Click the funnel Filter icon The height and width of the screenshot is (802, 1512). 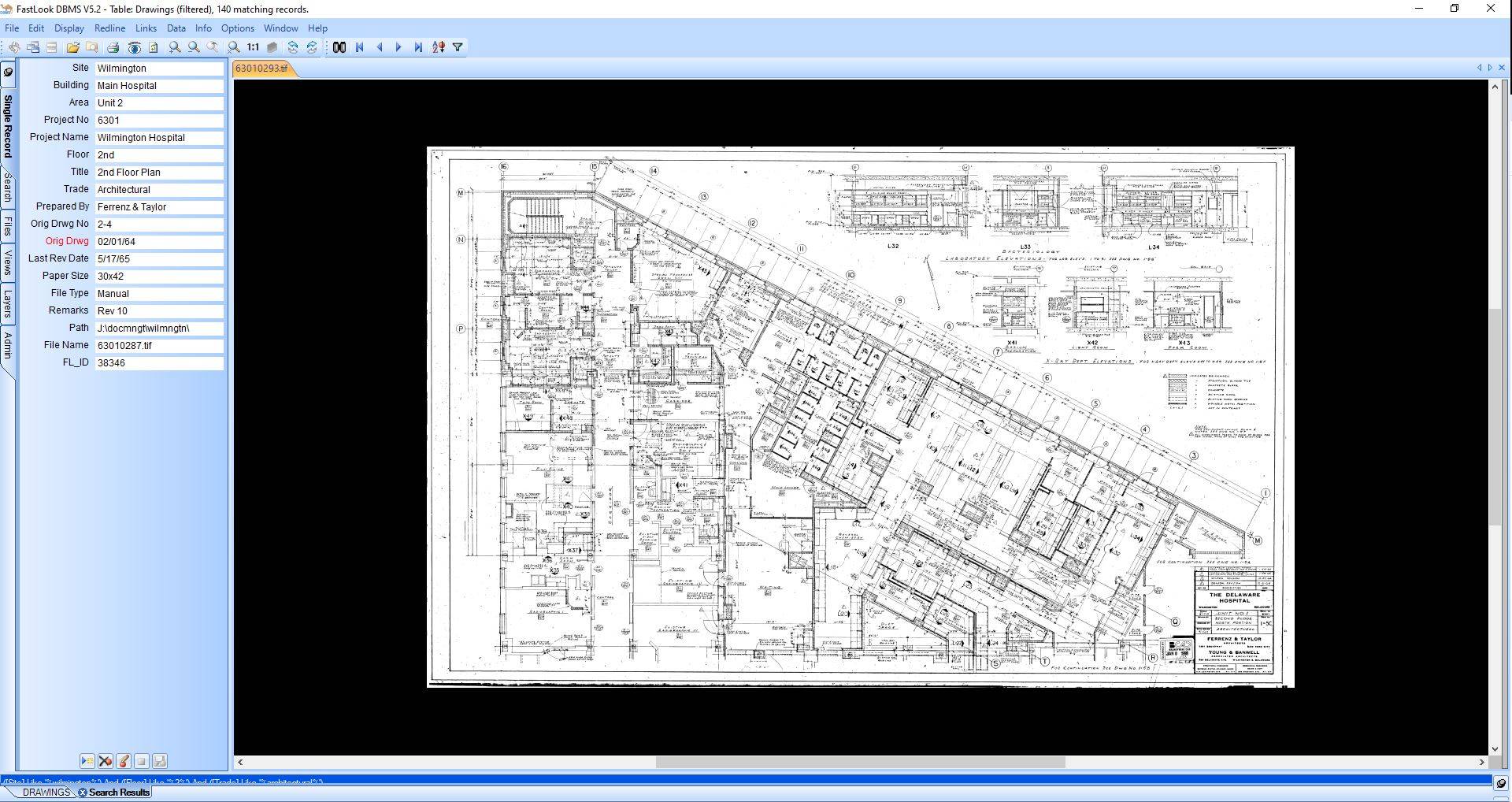458,47
